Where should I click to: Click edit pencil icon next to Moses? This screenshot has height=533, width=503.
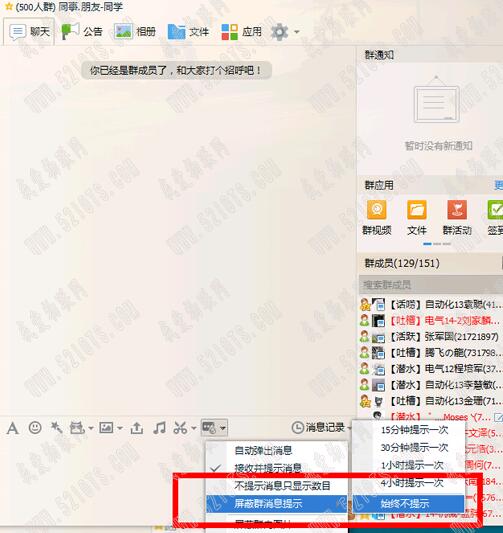[498, 417]
